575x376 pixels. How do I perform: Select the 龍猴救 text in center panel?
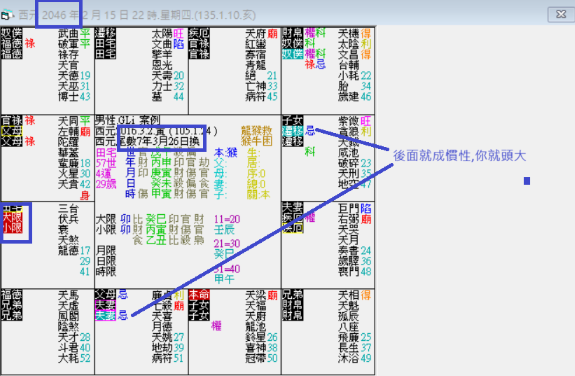coord(256,130)
